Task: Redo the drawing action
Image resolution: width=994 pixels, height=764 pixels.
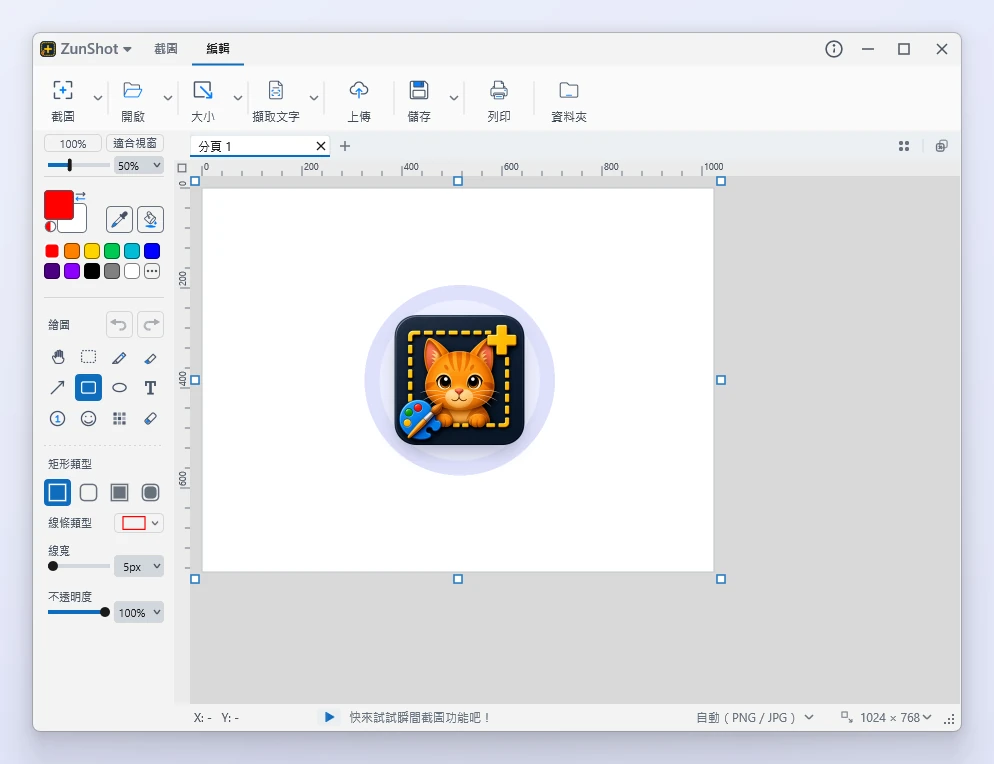Action: coord(150,325)
